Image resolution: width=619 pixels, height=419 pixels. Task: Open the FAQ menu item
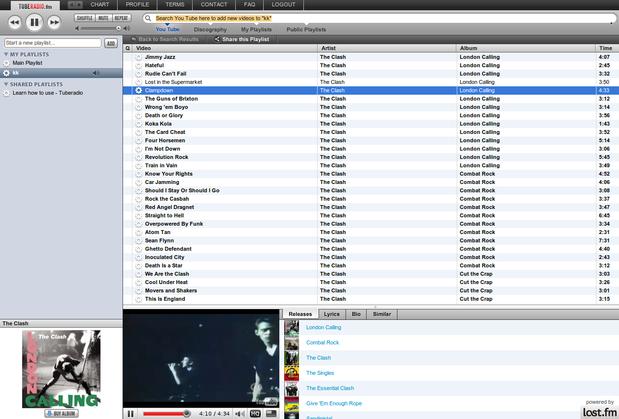coord(249,5)
